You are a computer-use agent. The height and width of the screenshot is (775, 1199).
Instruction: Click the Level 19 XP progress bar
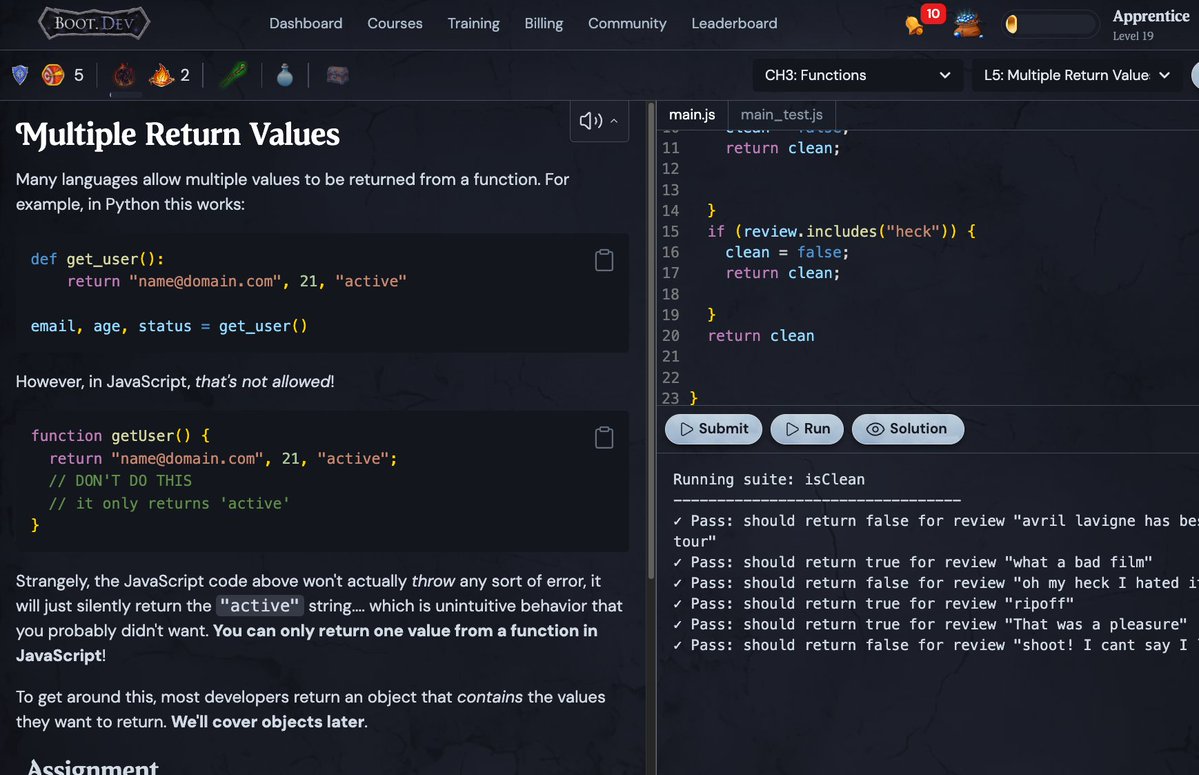click(1051, 23)
